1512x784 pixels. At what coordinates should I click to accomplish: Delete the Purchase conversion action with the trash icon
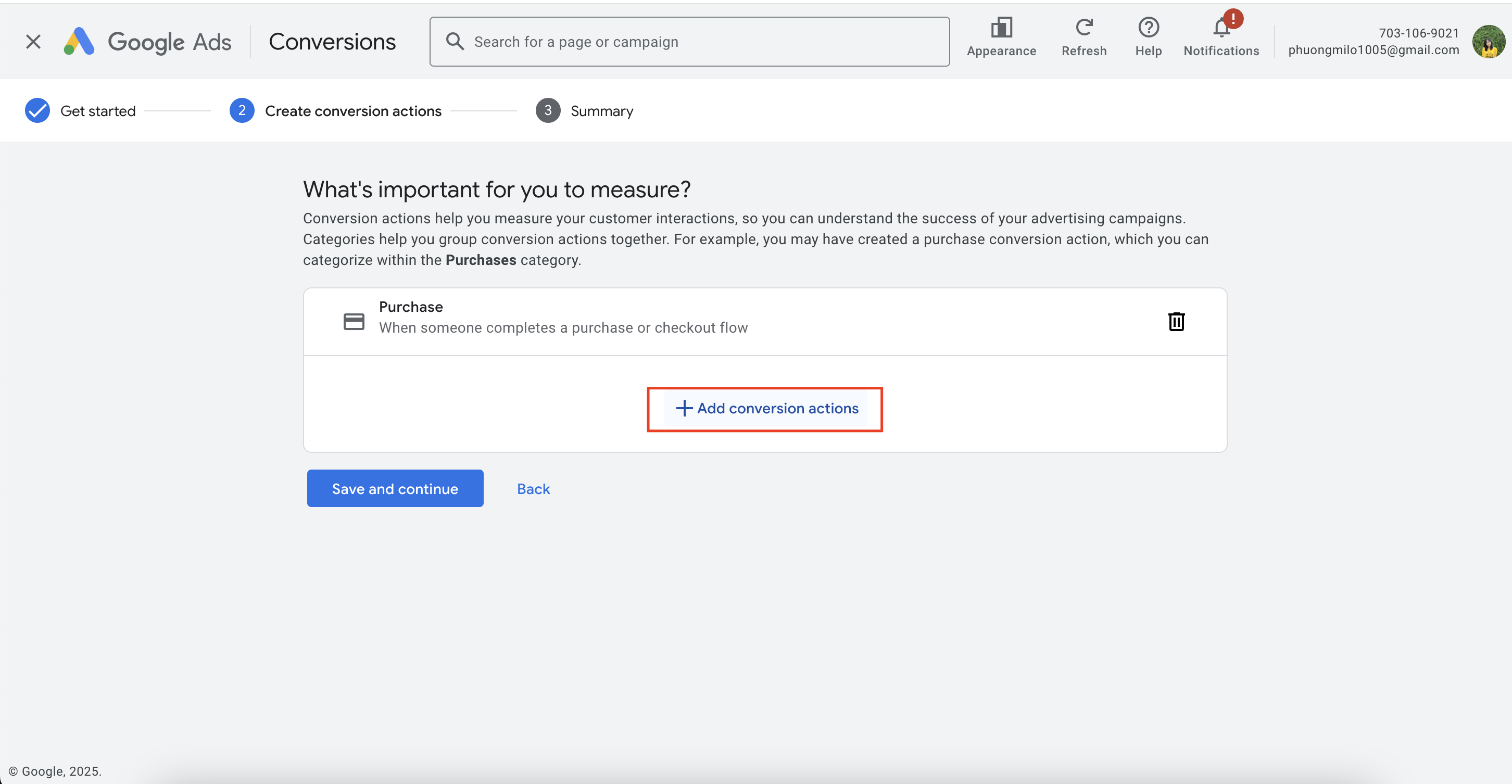tap(1176, 322)
